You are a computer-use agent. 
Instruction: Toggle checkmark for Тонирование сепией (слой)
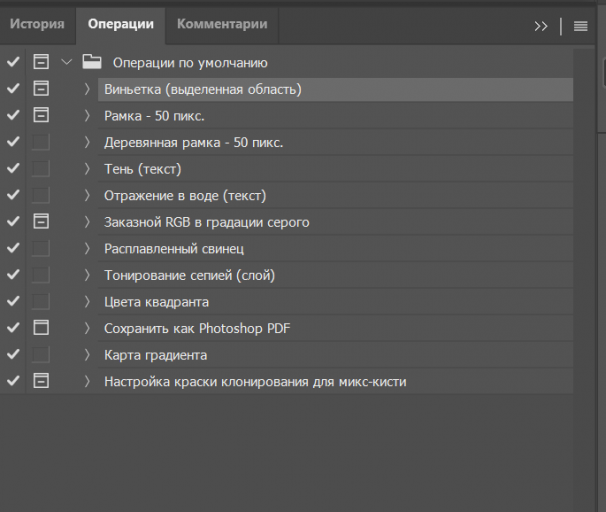[x=13, y=275]
